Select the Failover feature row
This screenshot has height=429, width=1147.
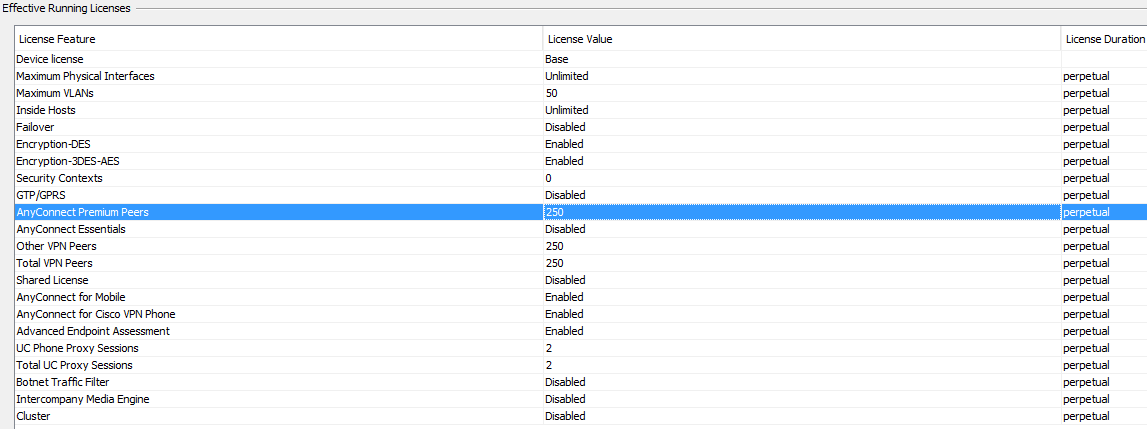pos(581,127)
